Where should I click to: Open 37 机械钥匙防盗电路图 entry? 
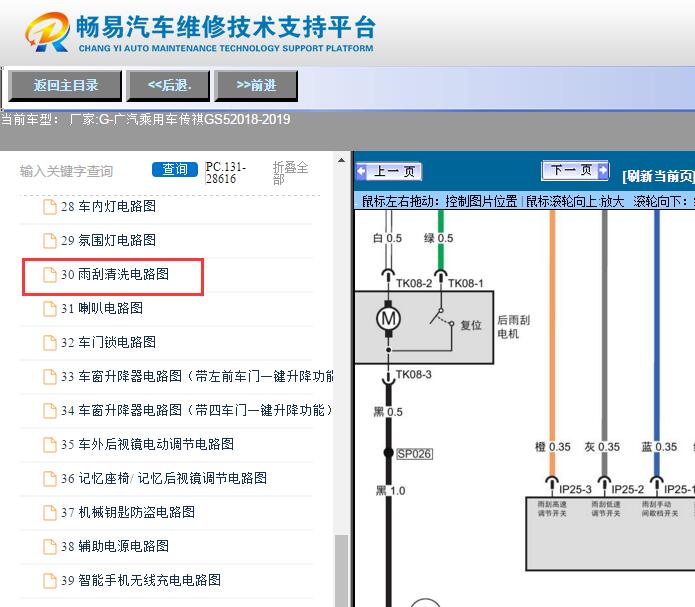click(128, 513)
